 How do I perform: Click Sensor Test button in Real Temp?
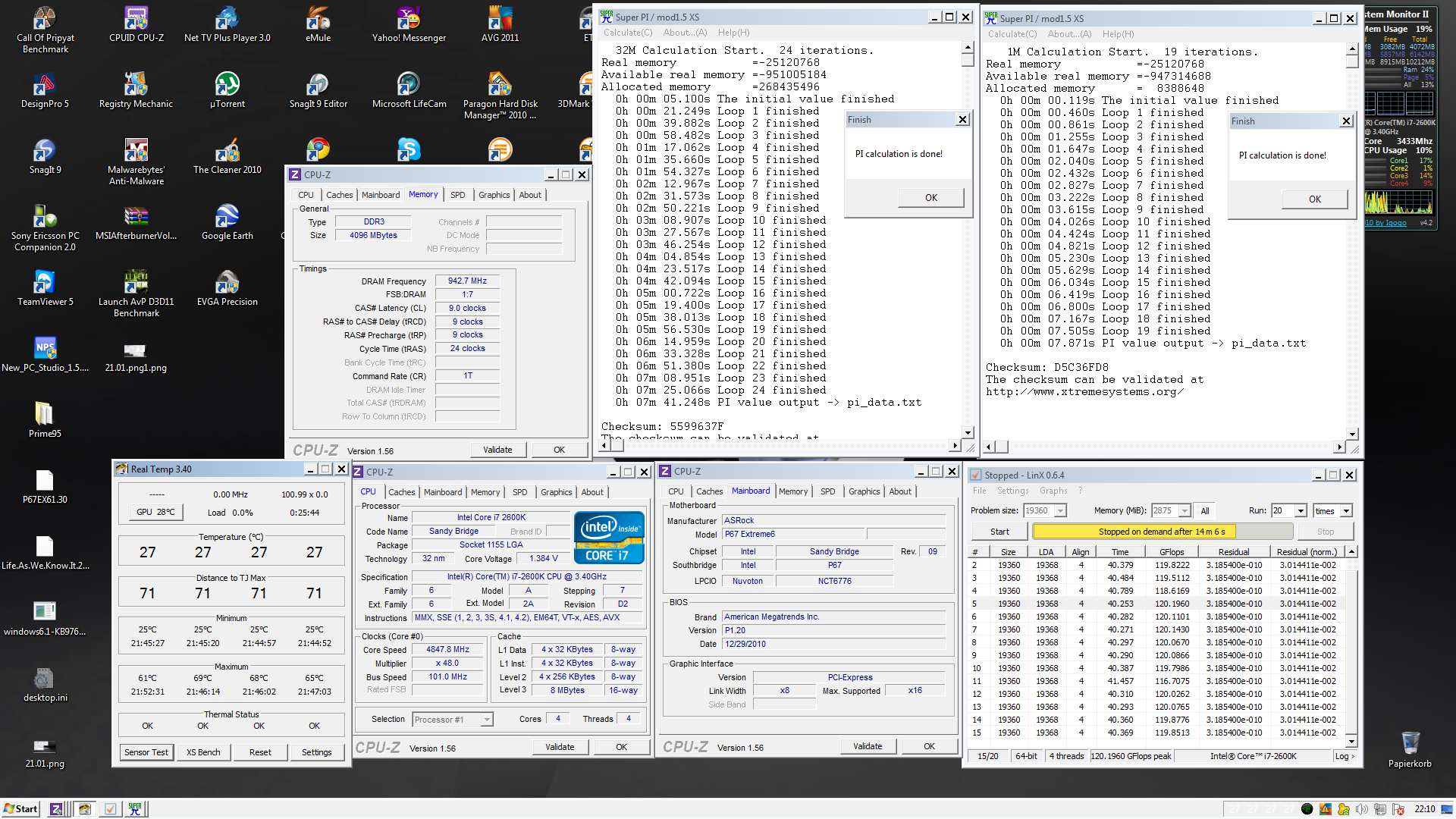[x=146, y=752]
